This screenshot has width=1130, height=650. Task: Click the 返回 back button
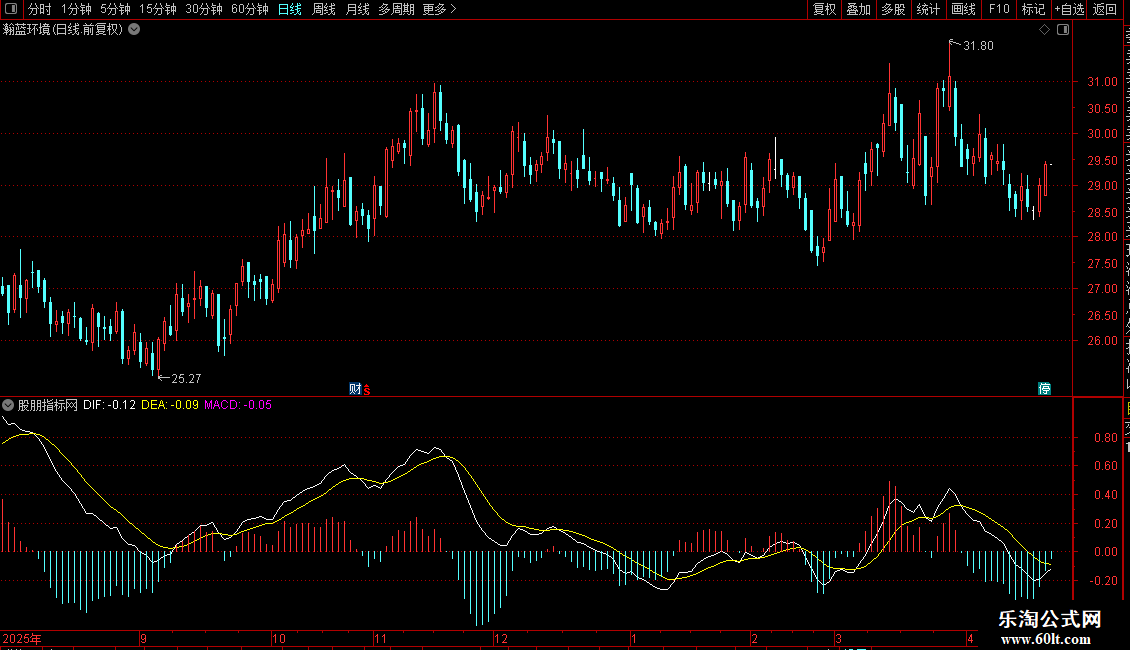click(x=1105, y=9)
